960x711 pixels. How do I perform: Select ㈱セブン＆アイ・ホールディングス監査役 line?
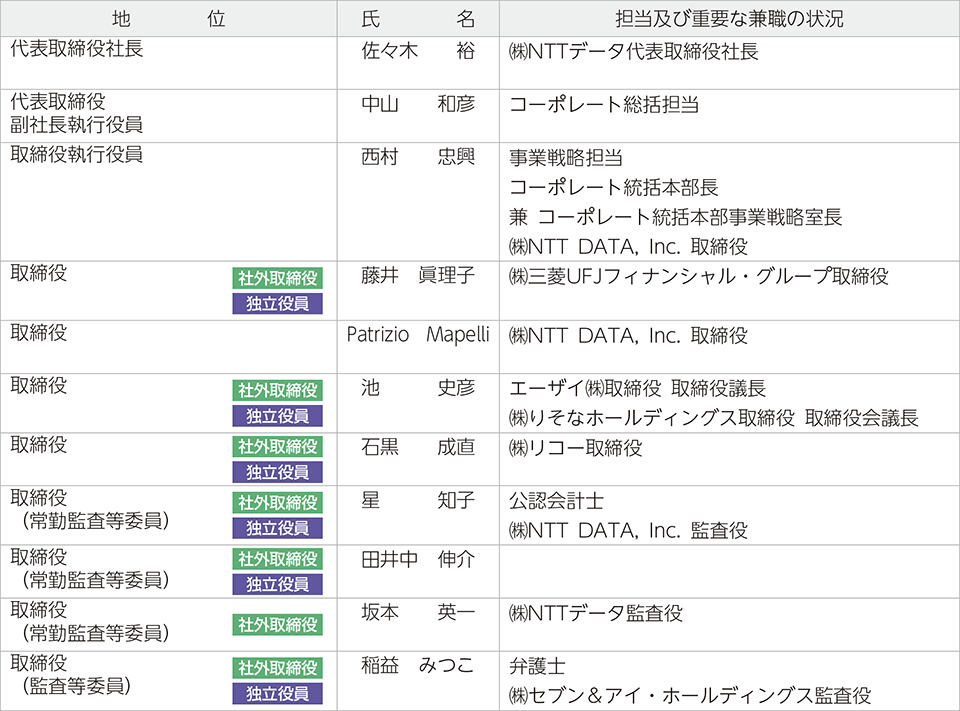pyautogui.click(x=690, y=696)
